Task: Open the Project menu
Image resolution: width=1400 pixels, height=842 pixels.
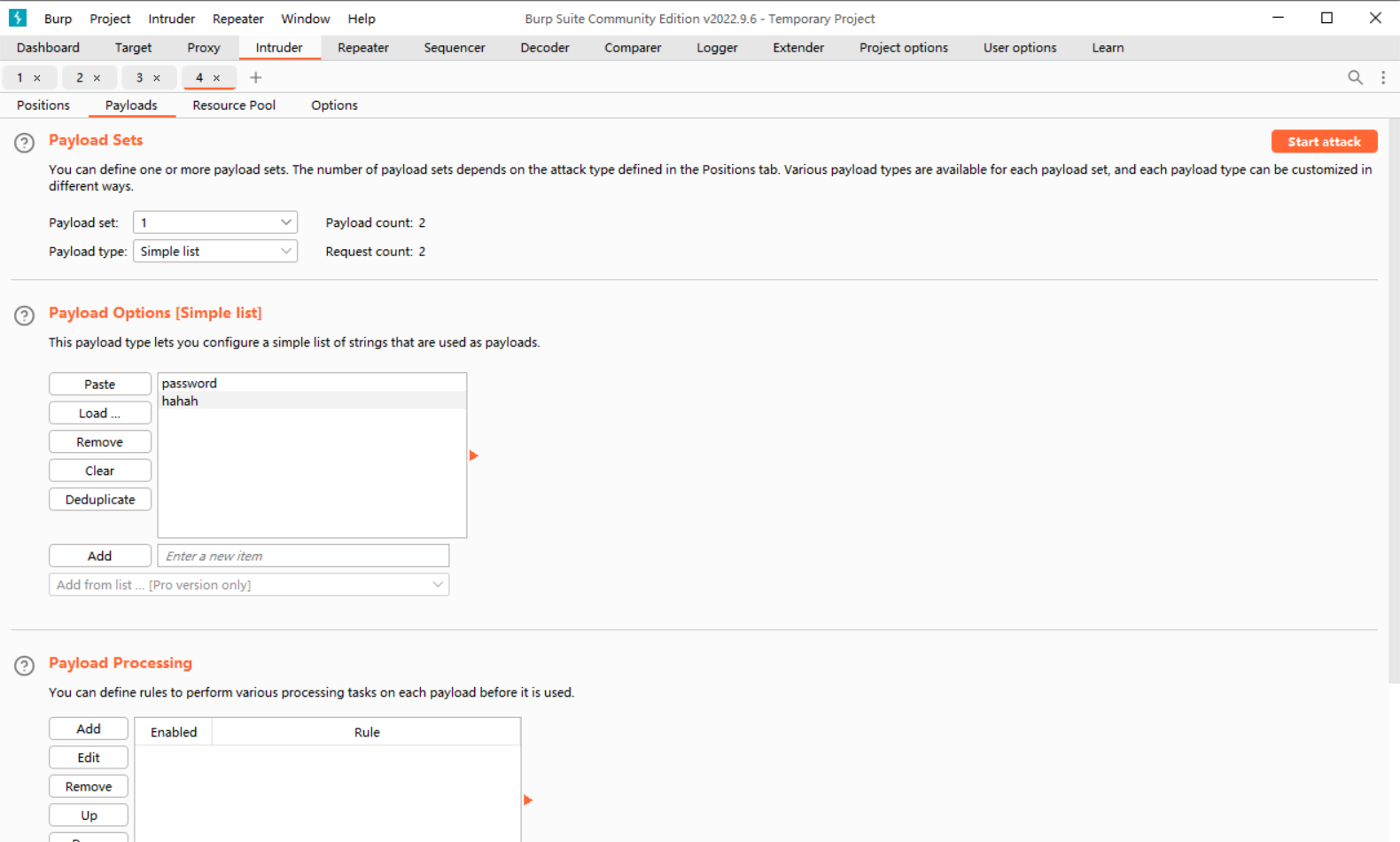Action: coord(110,19)
